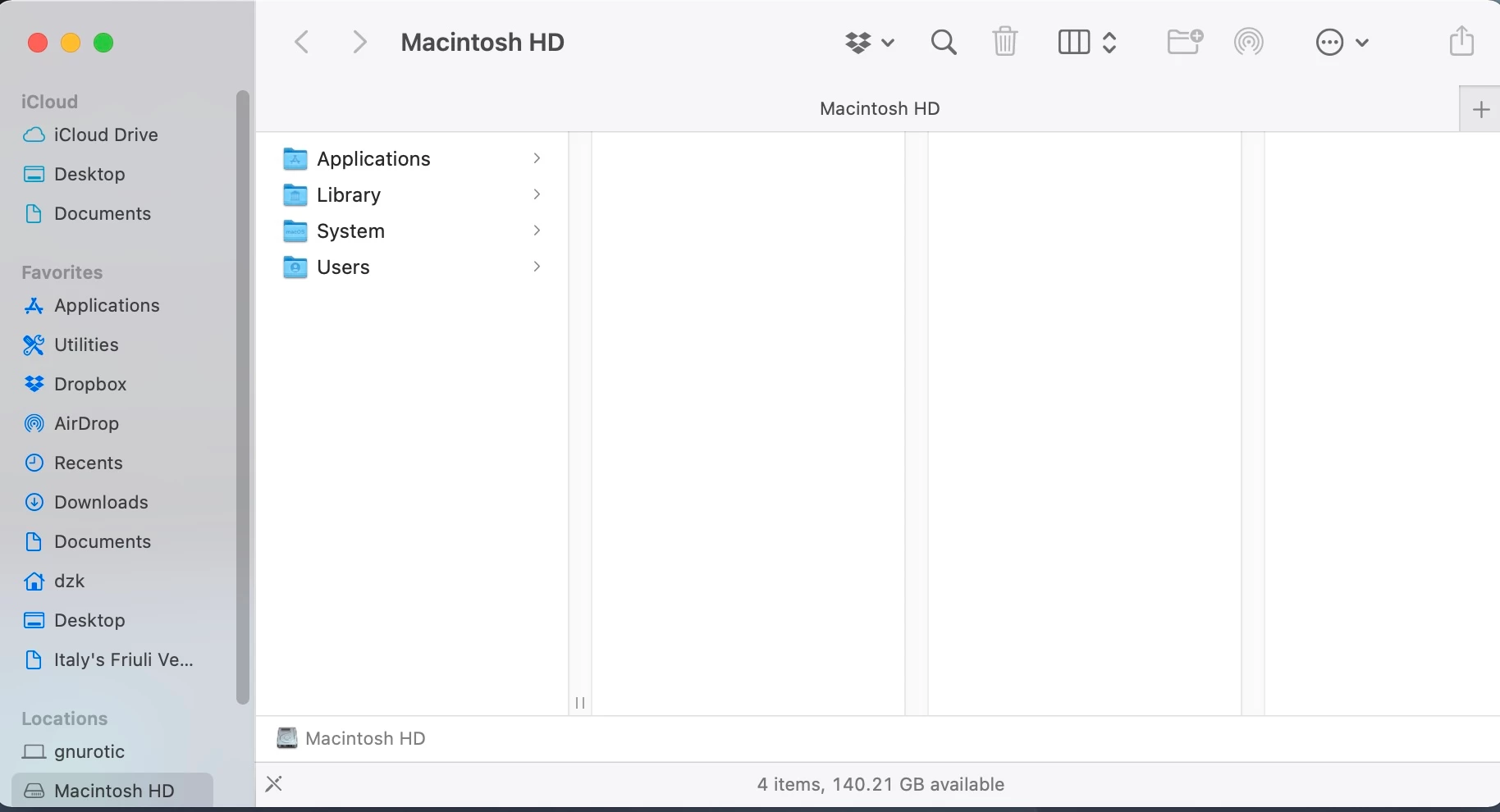This screenshot has height=812, width=1500.
Task: Add a new tab with plus button
Action: tap(1480, 109)
